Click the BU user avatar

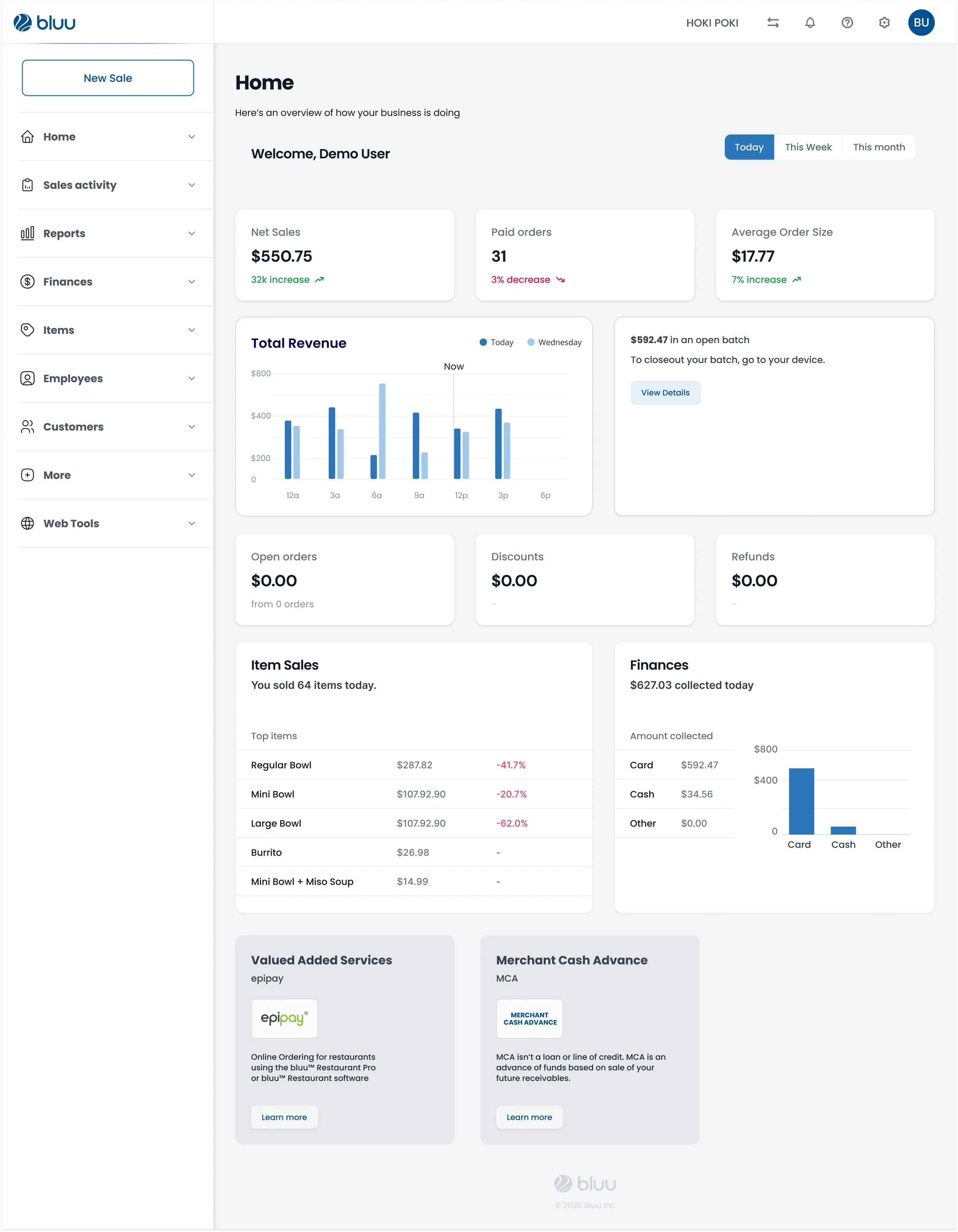tap(921, 23)
